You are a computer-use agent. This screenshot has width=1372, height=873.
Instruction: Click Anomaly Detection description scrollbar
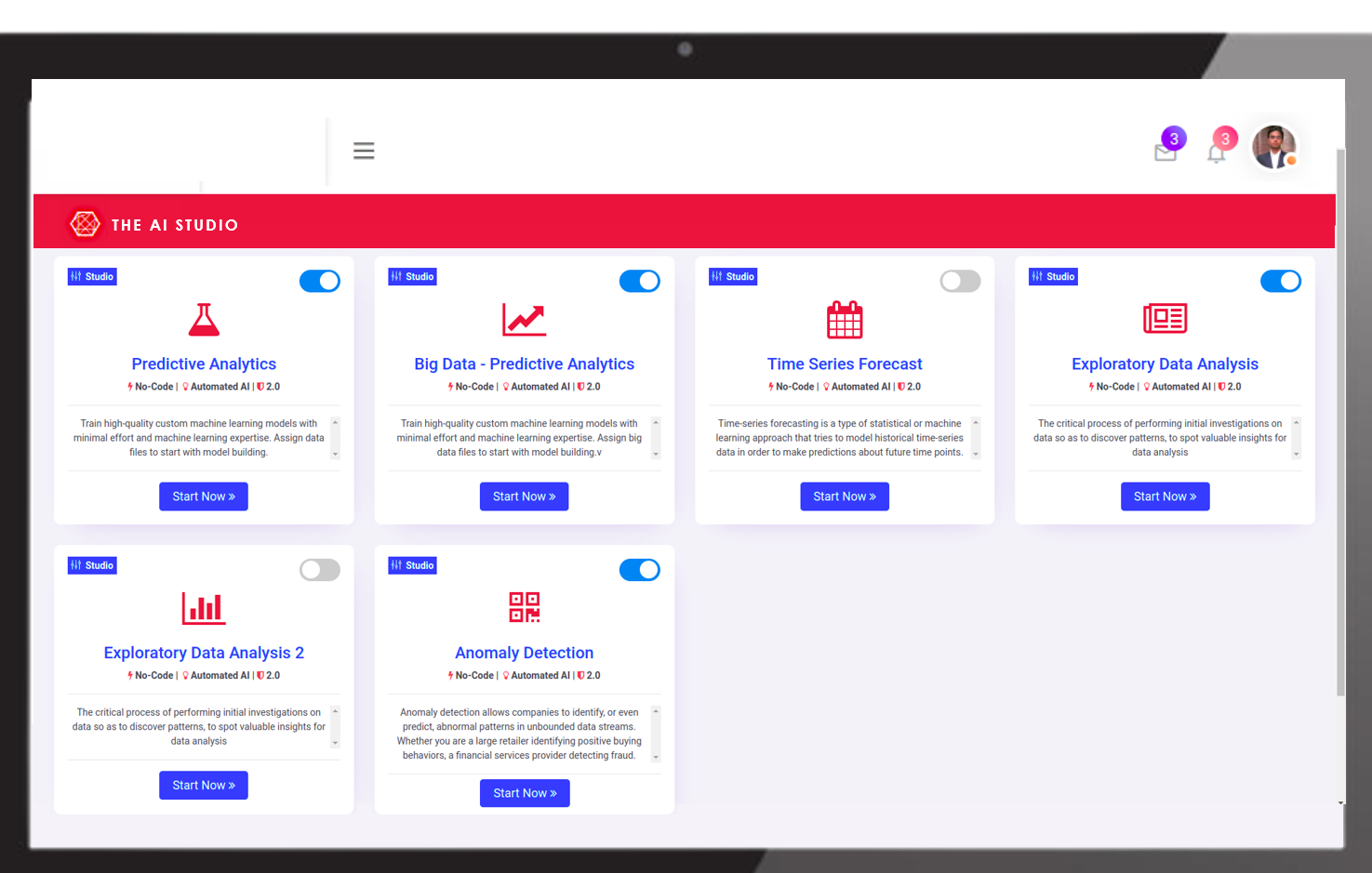point(656,734)
